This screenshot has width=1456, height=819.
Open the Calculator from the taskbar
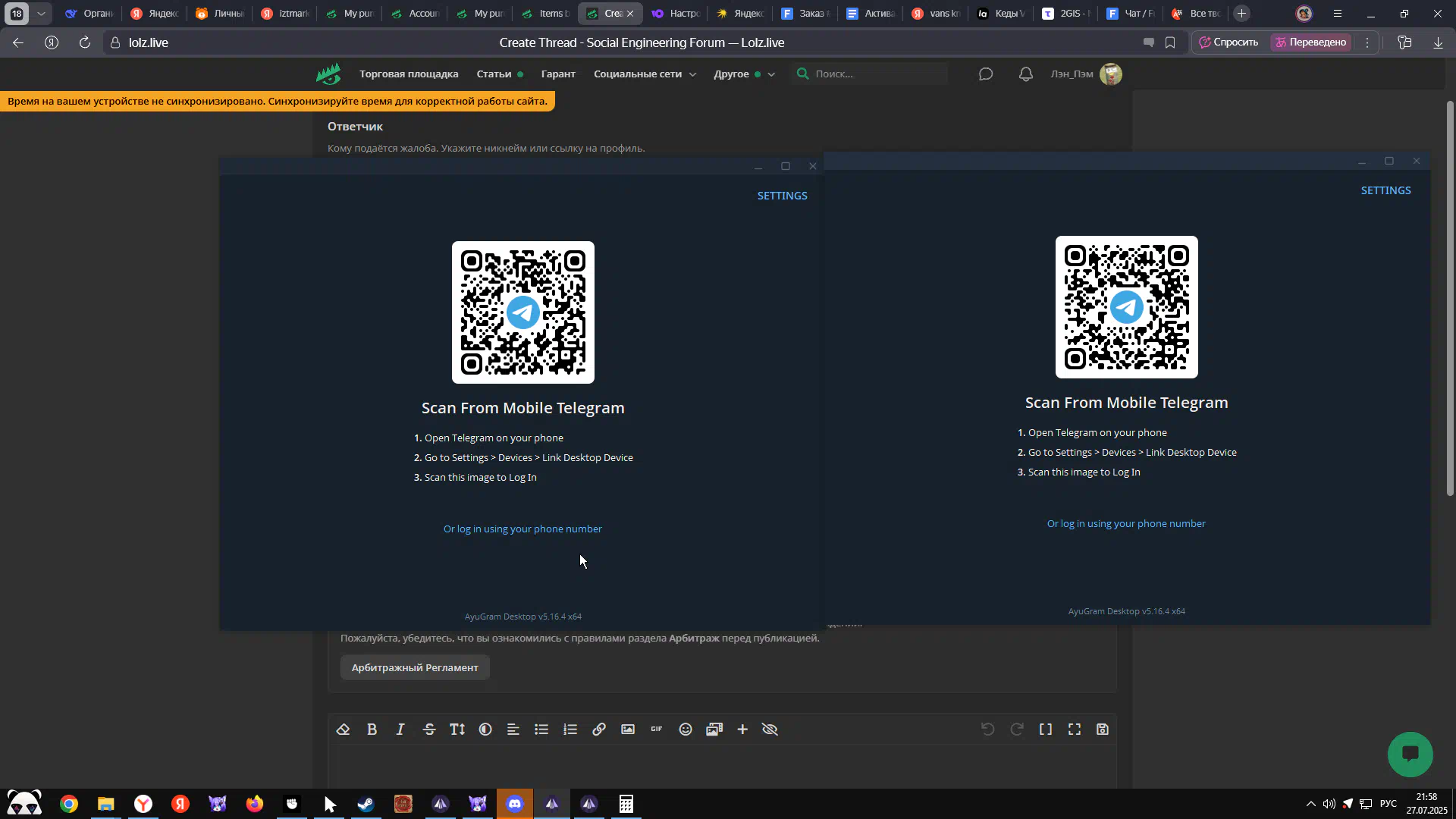[x=626, y=804]
